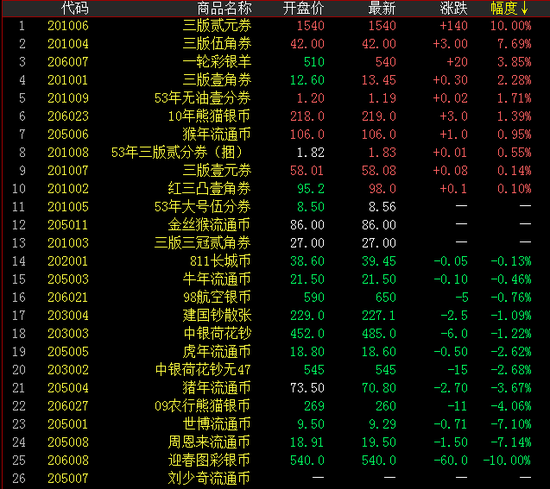Click code 201006

[x=68, y=26]
